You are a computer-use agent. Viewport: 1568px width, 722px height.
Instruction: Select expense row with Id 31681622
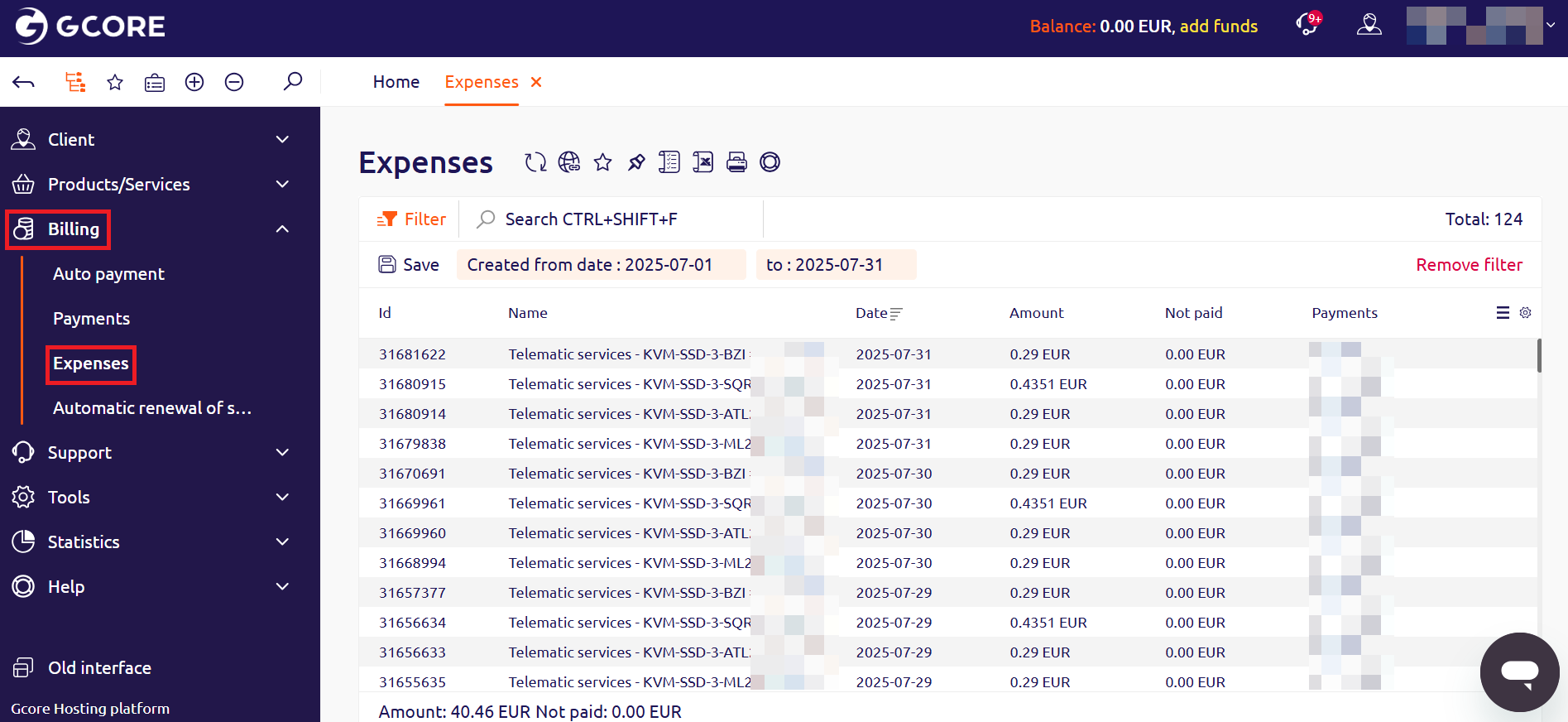[947, 354]
